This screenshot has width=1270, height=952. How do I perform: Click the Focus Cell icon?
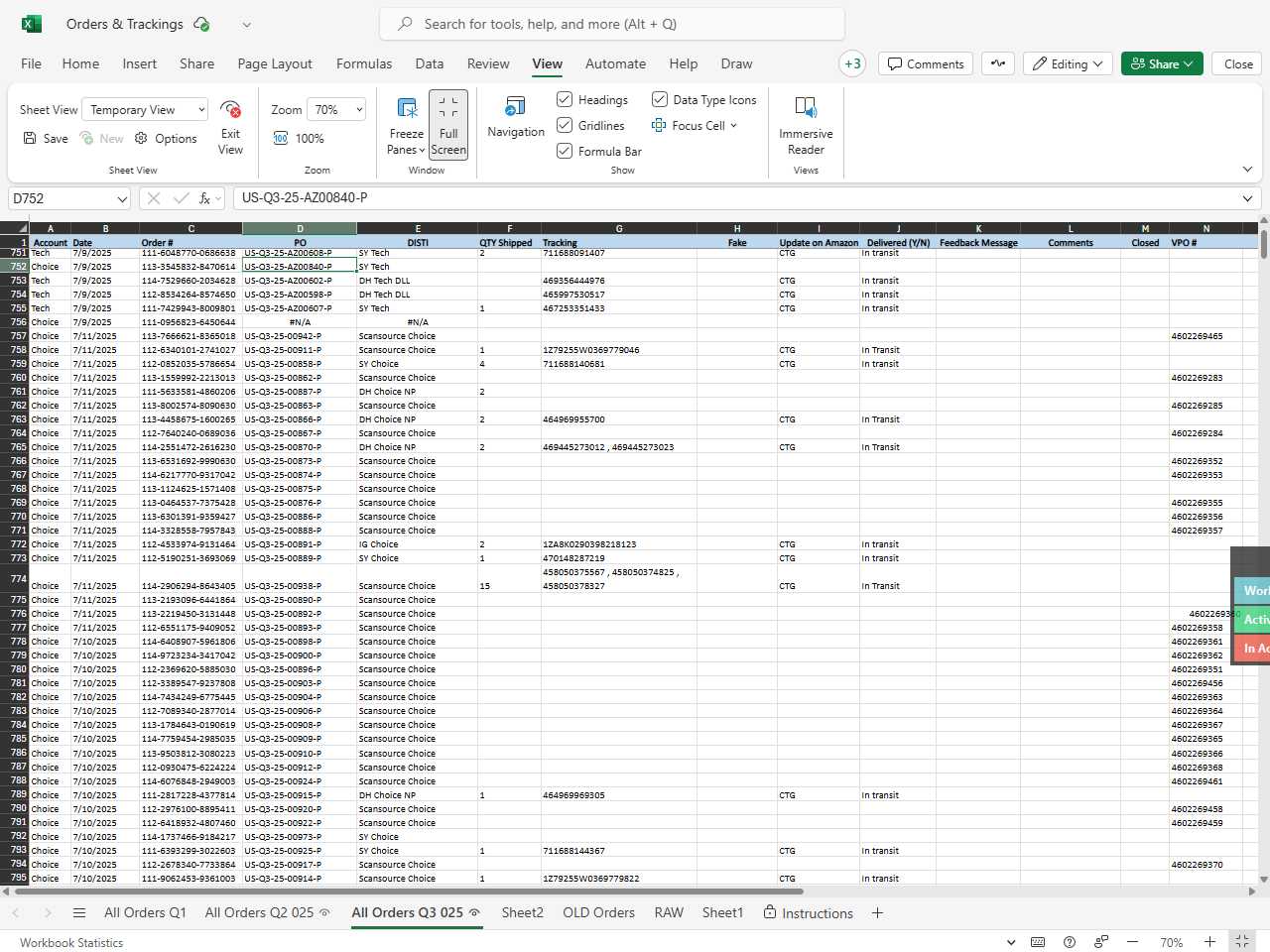pos(659,125)
